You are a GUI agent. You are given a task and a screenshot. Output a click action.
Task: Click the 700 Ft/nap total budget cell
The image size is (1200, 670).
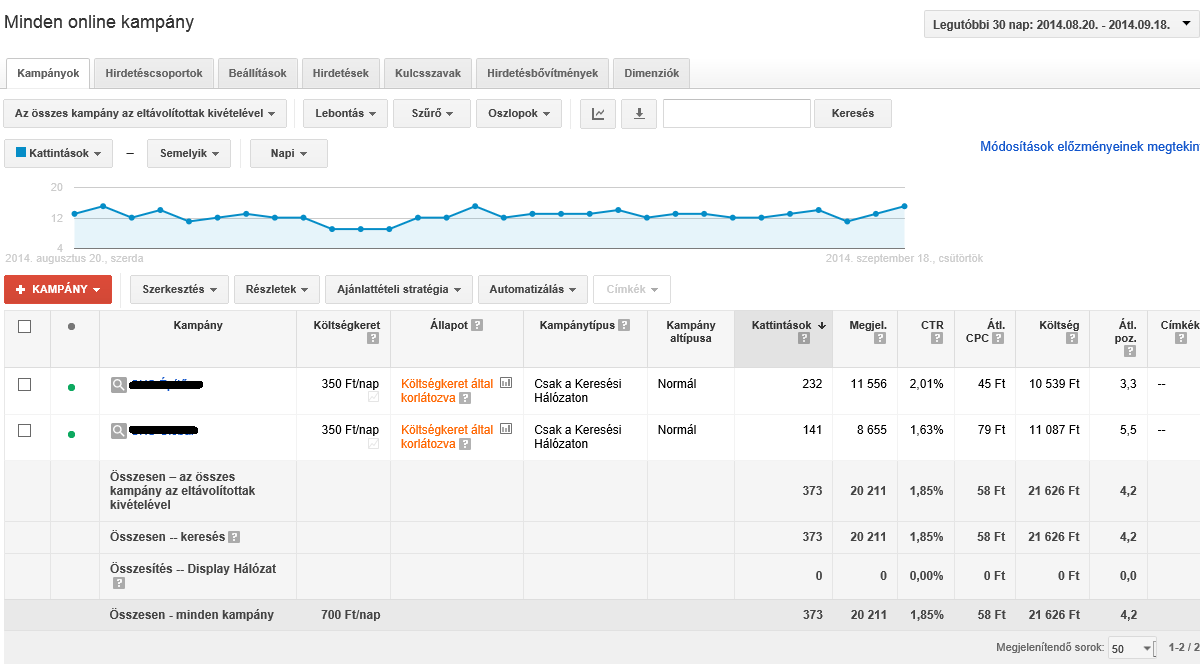click(x=350, y=615)
